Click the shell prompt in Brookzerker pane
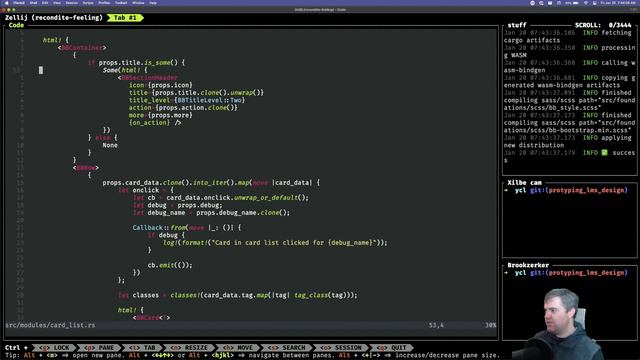This screenshot has width=640, height=360. point(566,273)
